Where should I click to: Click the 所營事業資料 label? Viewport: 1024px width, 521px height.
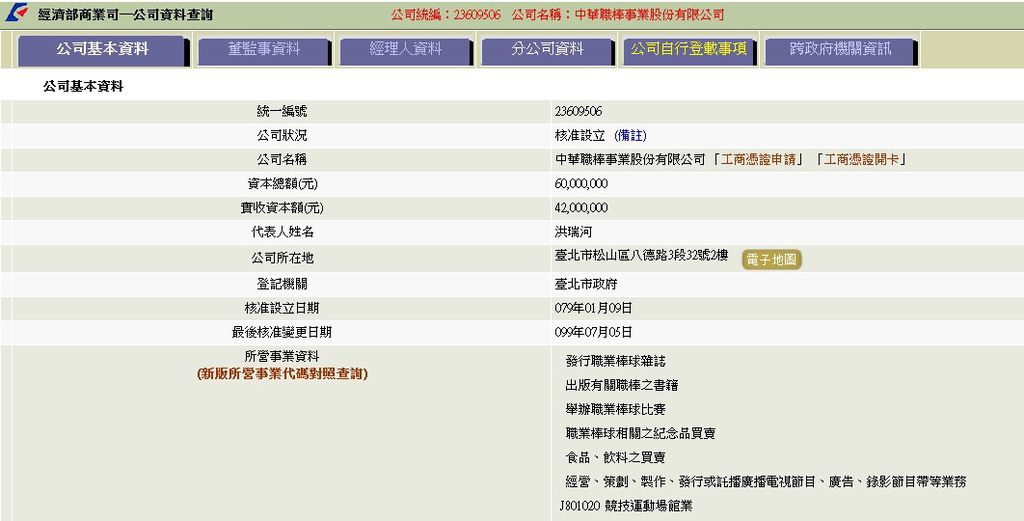click(x=281, y=357)
